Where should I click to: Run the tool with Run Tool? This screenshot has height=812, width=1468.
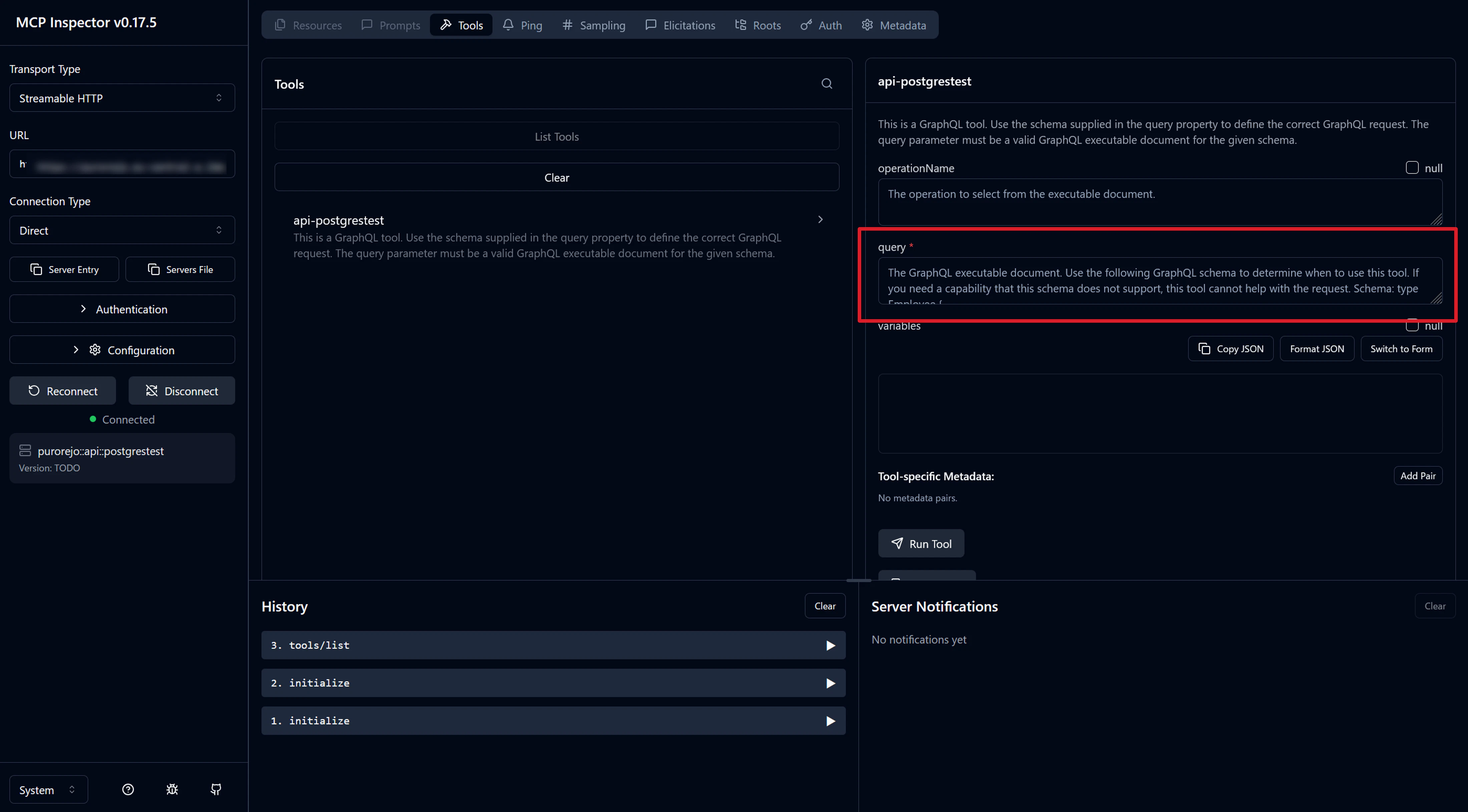[921, 543]
